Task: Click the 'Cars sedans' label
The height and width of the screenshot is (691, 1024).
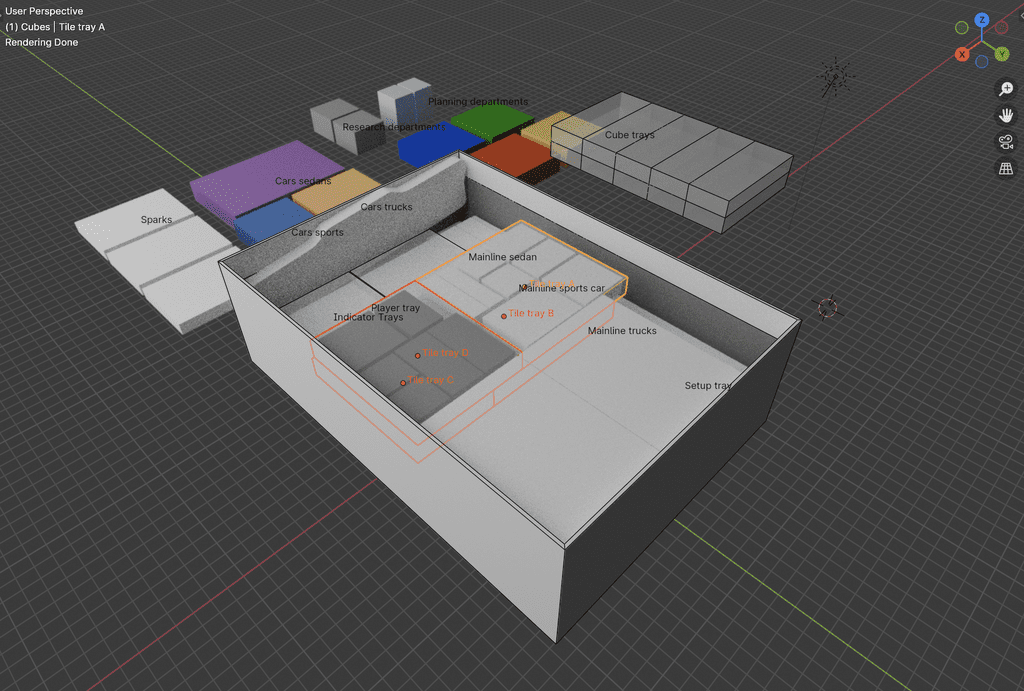Action: coord(303,181)
